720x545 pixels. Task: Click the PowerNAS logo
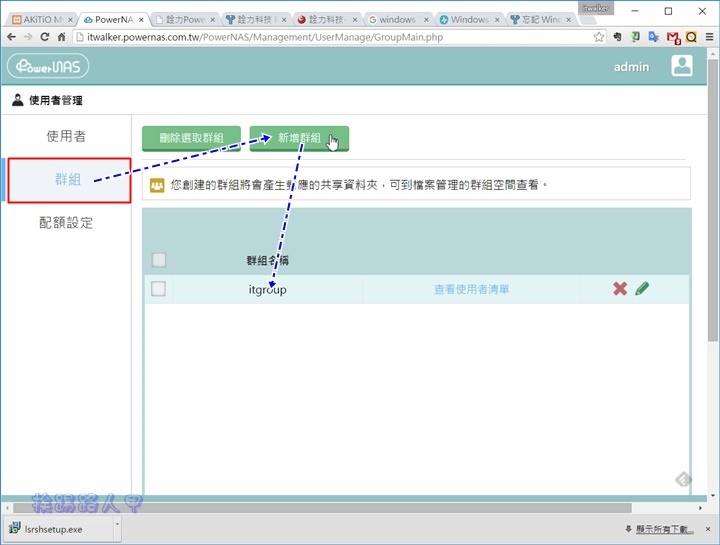[48, 66]
